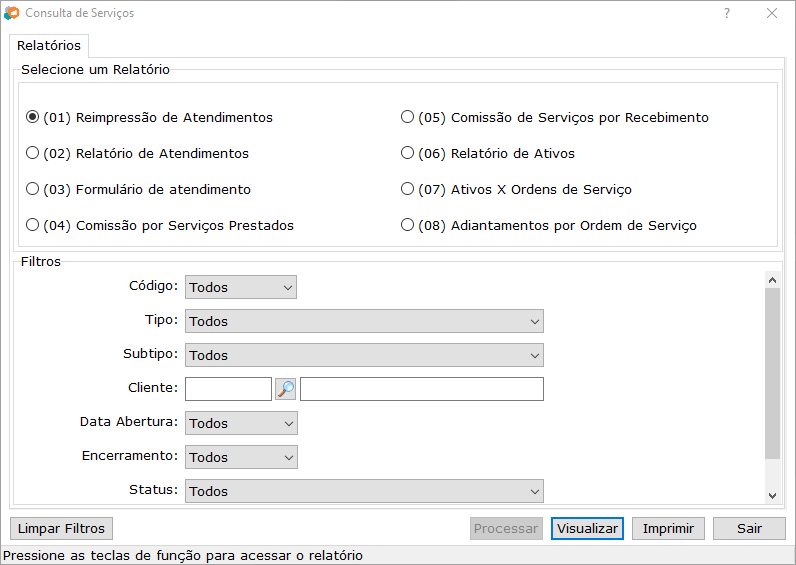The width and height of the screenshot is (796, 565).
Task: Select (05) Comissão de Serviços por Recebimento
Action: (x=407, y=117)
